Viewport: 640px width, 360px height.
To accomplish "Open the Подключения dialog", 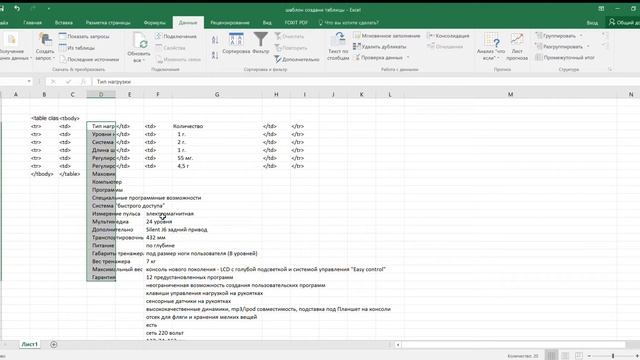I will (x=176, y=36).
